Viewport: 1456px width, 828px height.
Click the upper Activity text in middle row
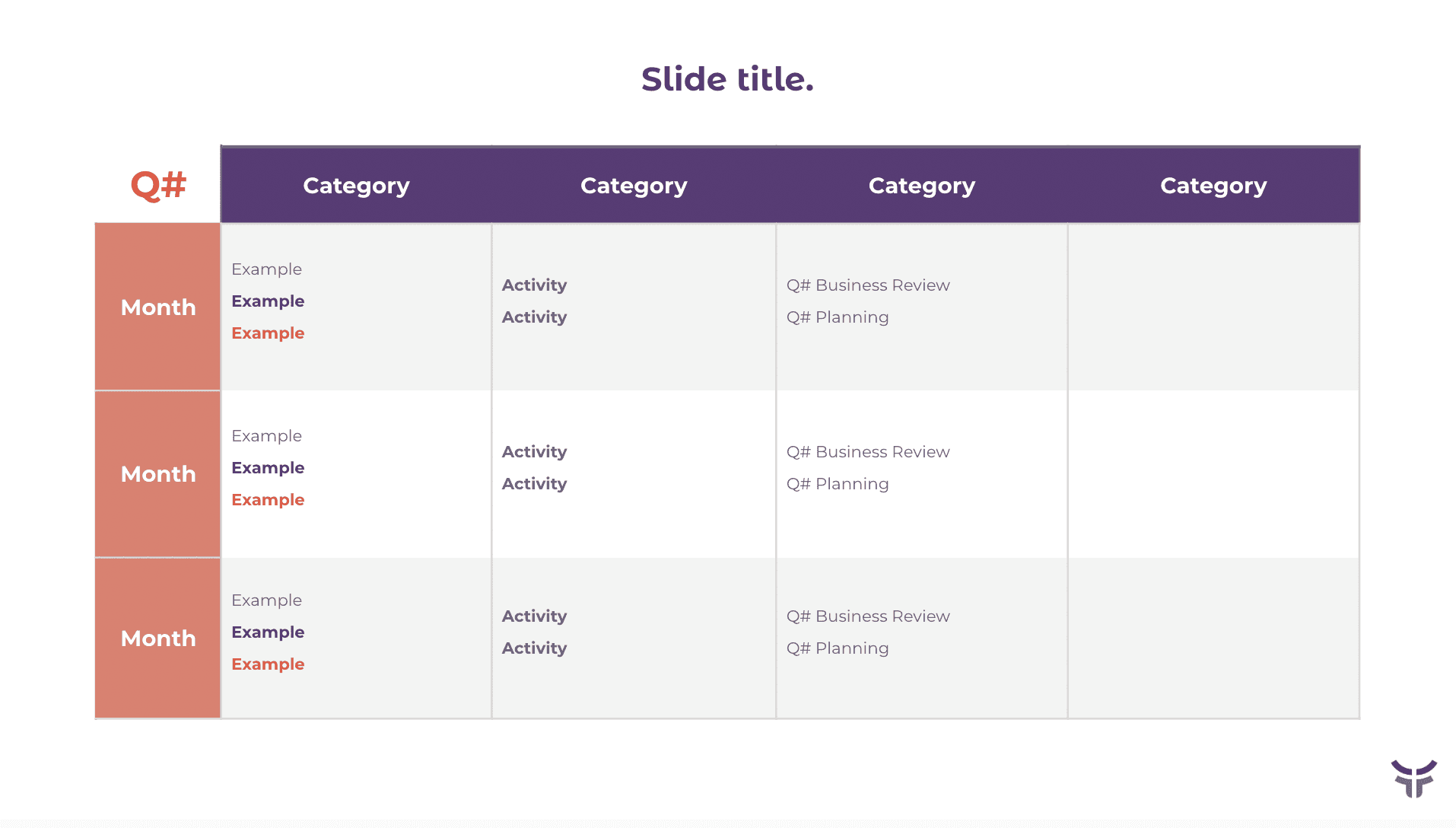534,452
